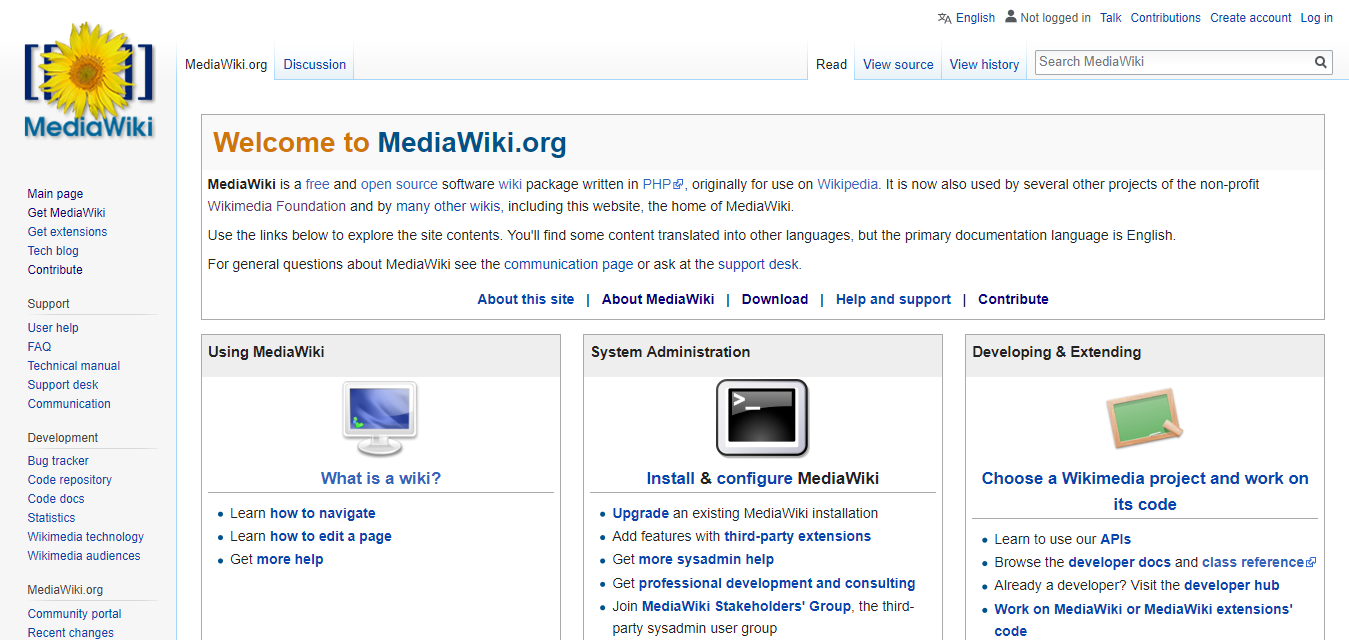1349x640 pixels.
Task: Open the View source tab
Action: point(898,64)
